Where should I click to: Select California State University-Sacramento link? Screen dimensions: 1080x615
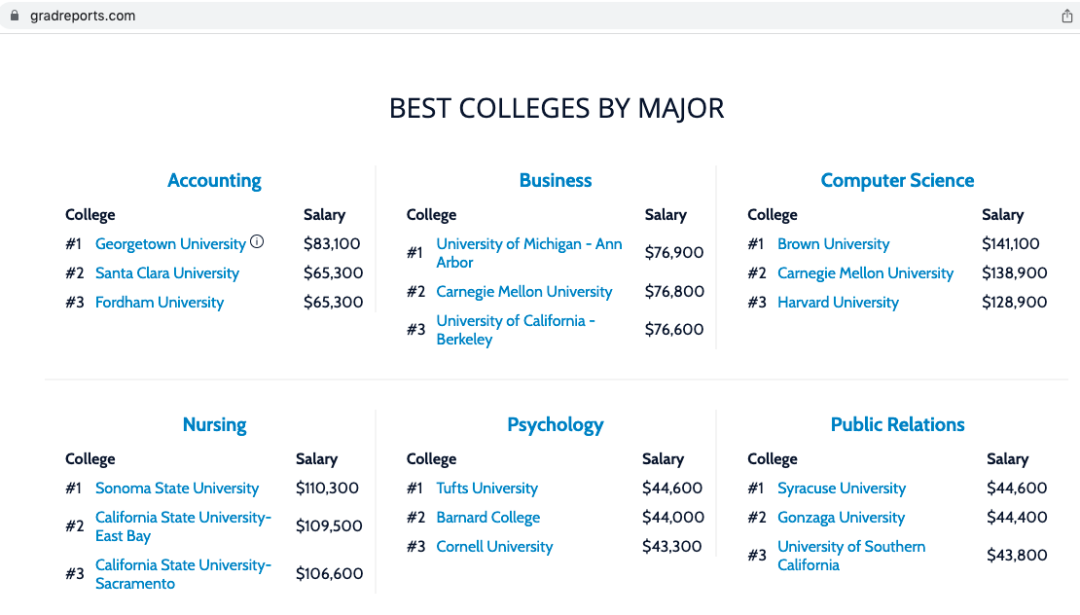coord(183,574)
